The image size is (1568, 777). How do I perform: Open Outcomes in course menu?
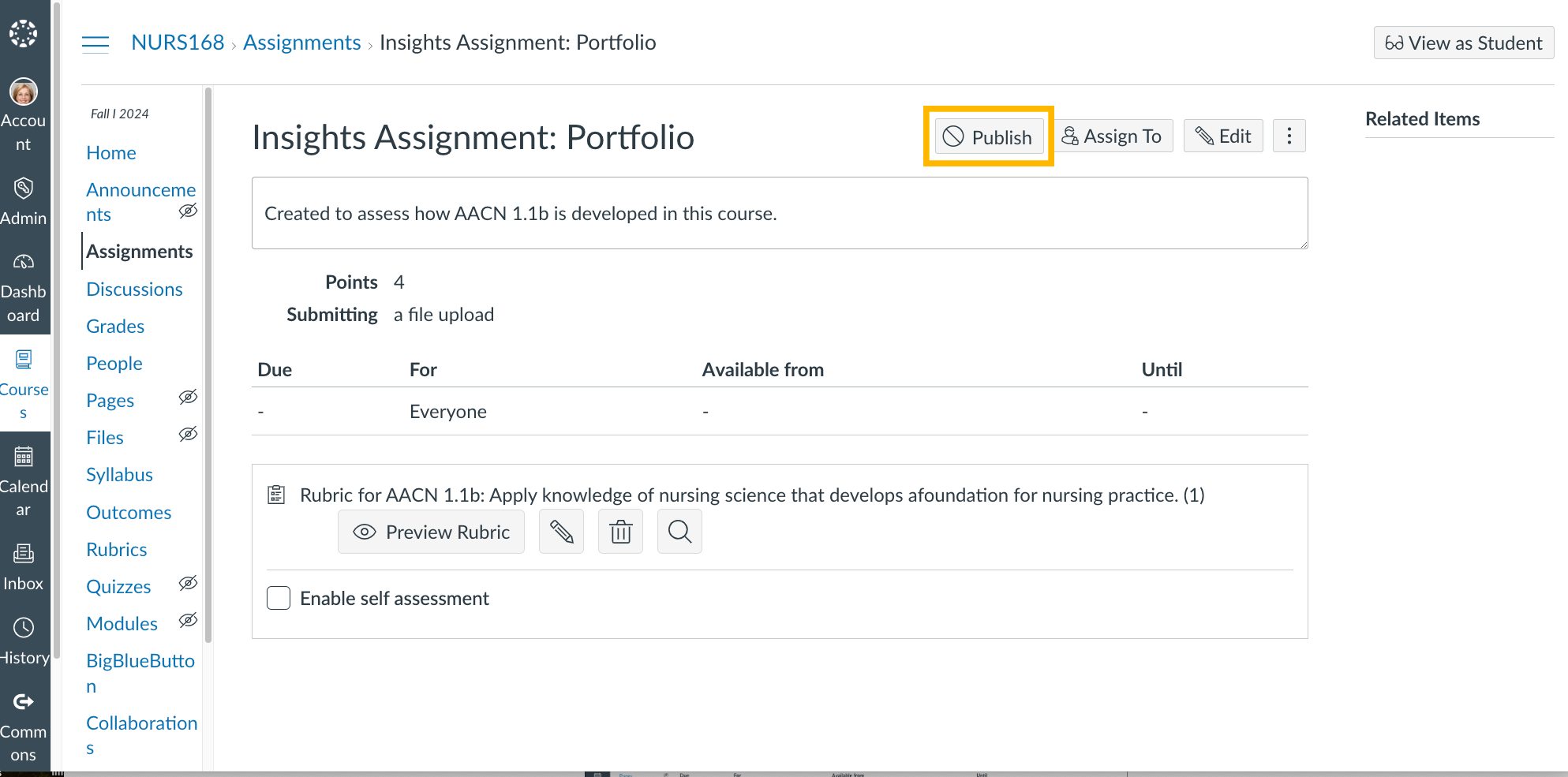point(129,513)
